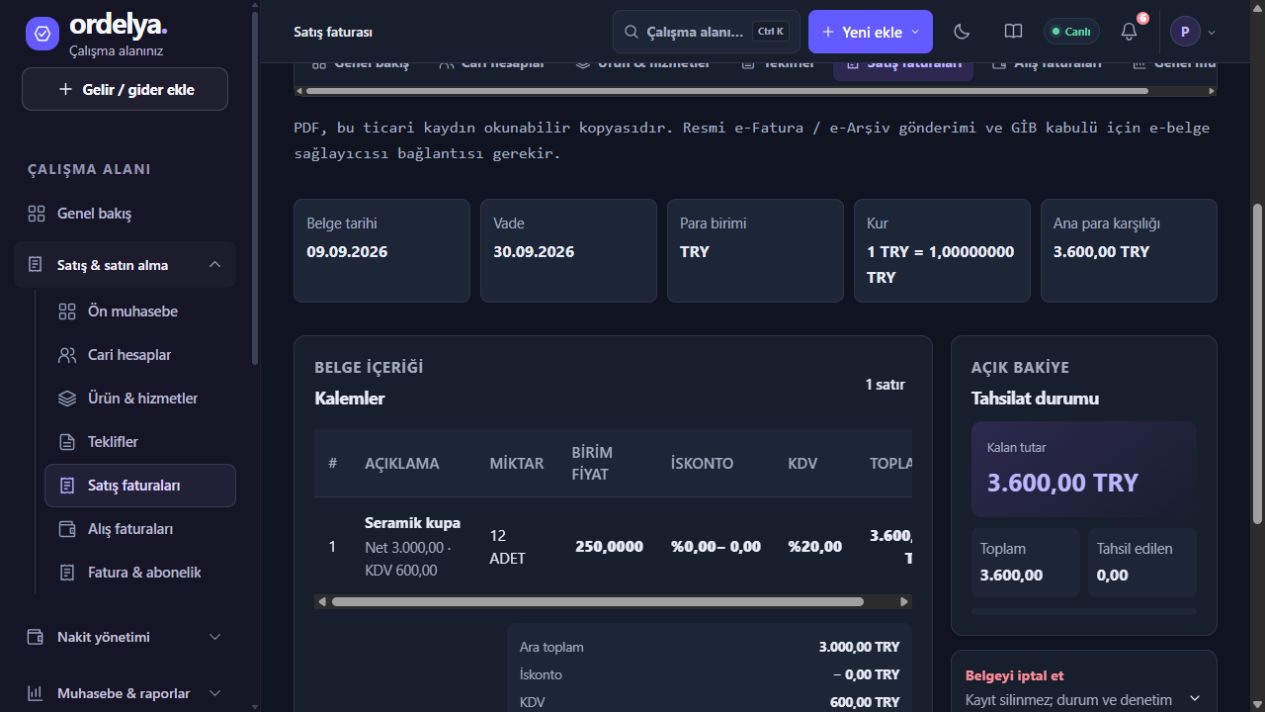Expand the Belgeyi iptal et panel
1265x712 pixels.
tap(1194, 699)
